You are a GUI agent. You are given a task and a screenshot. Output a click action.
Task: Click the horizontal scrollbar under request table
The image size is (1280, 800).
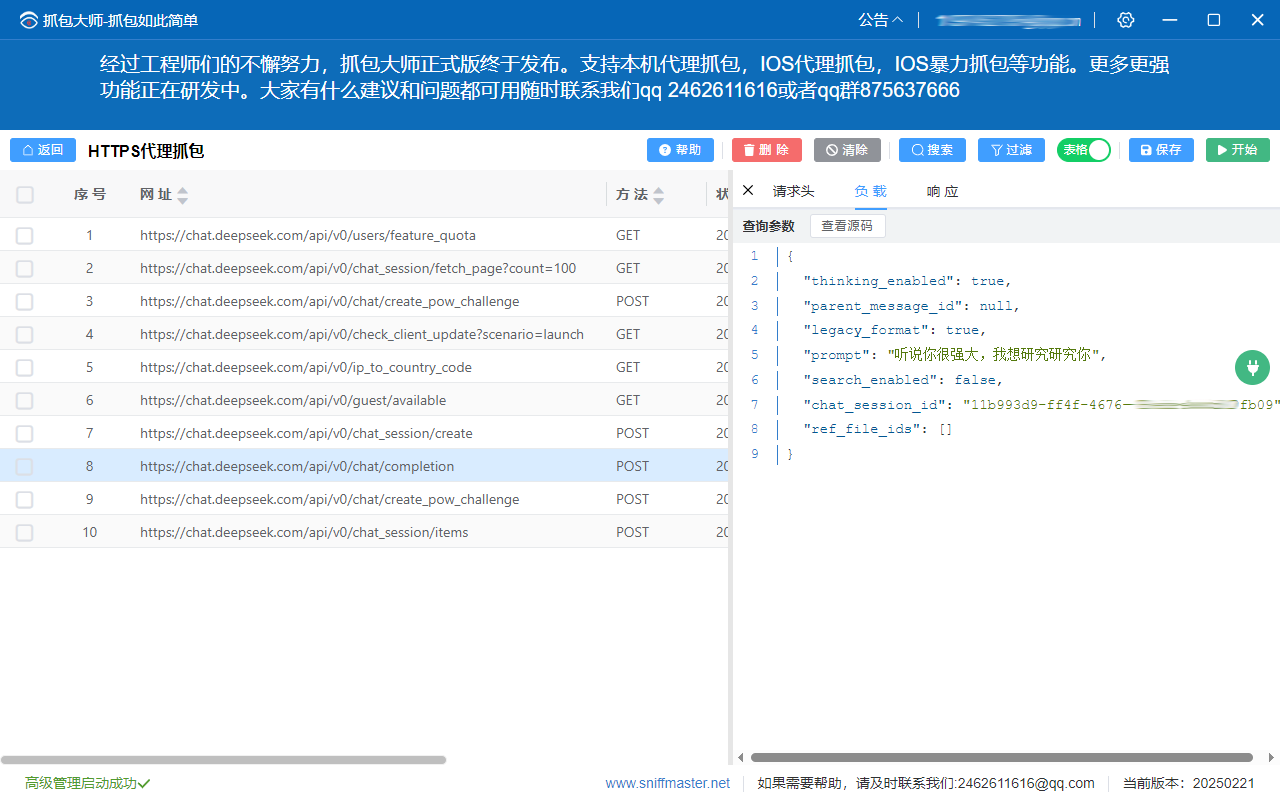223,760
